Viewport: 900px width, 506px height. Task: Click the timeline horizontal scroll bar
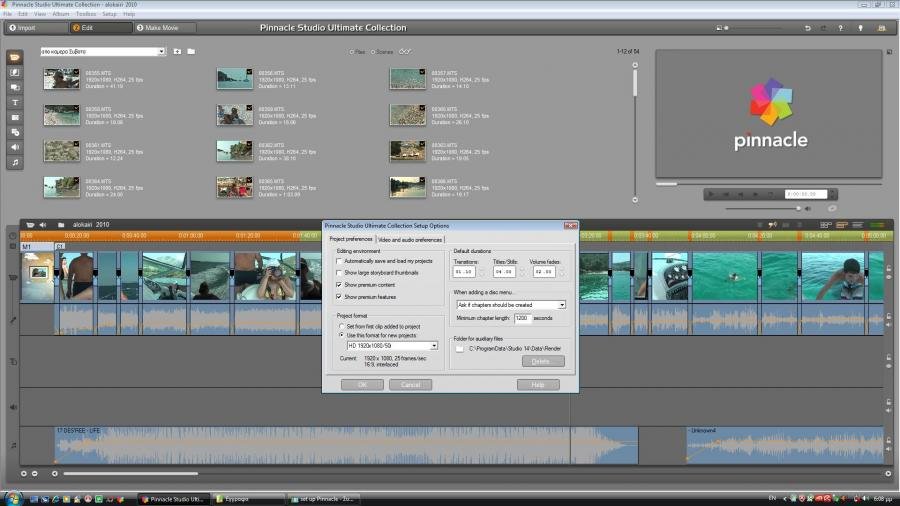pyautogui.click(x=131, y=474)
